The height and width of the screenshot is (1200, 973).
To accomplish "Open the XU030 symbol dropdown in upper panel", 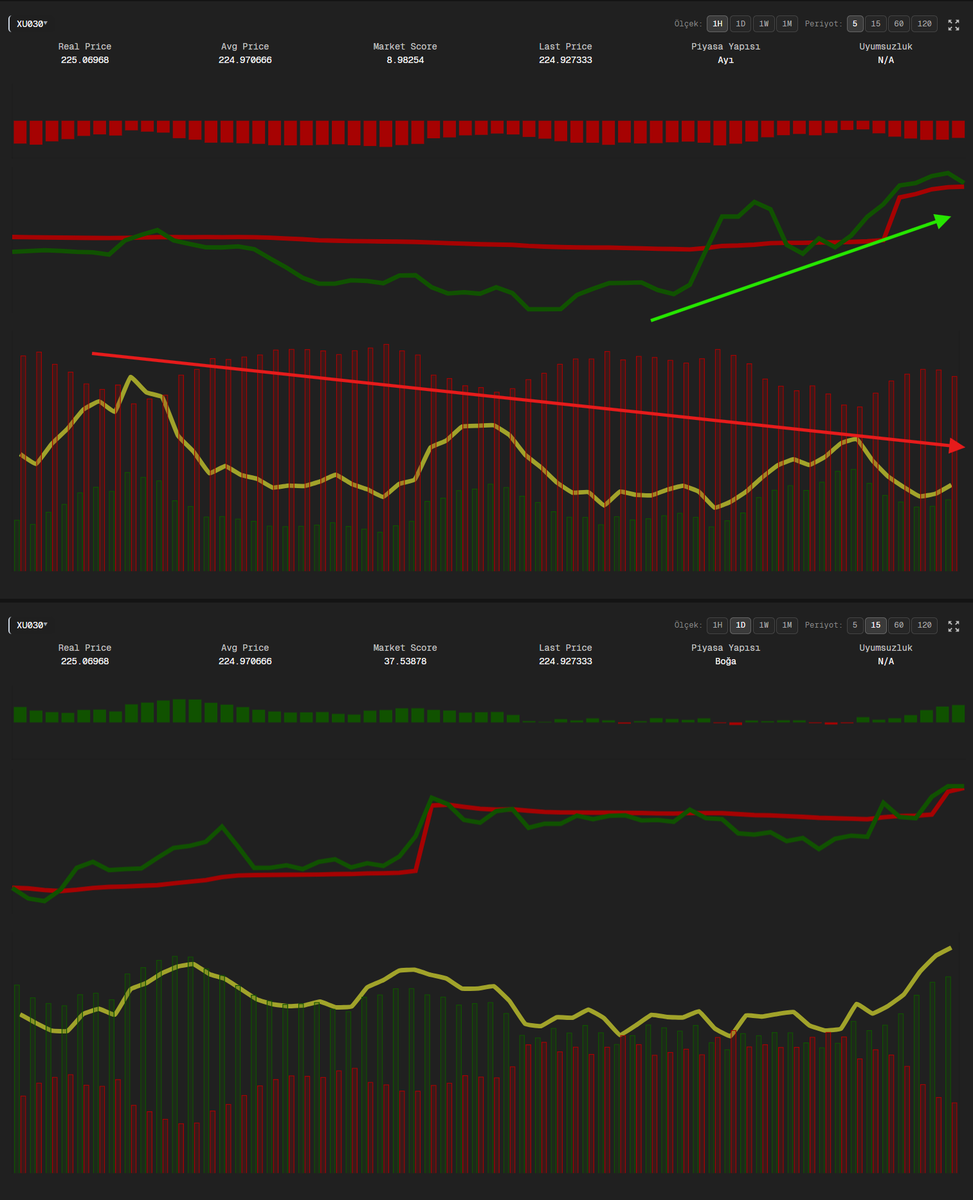I will point(32,23).
